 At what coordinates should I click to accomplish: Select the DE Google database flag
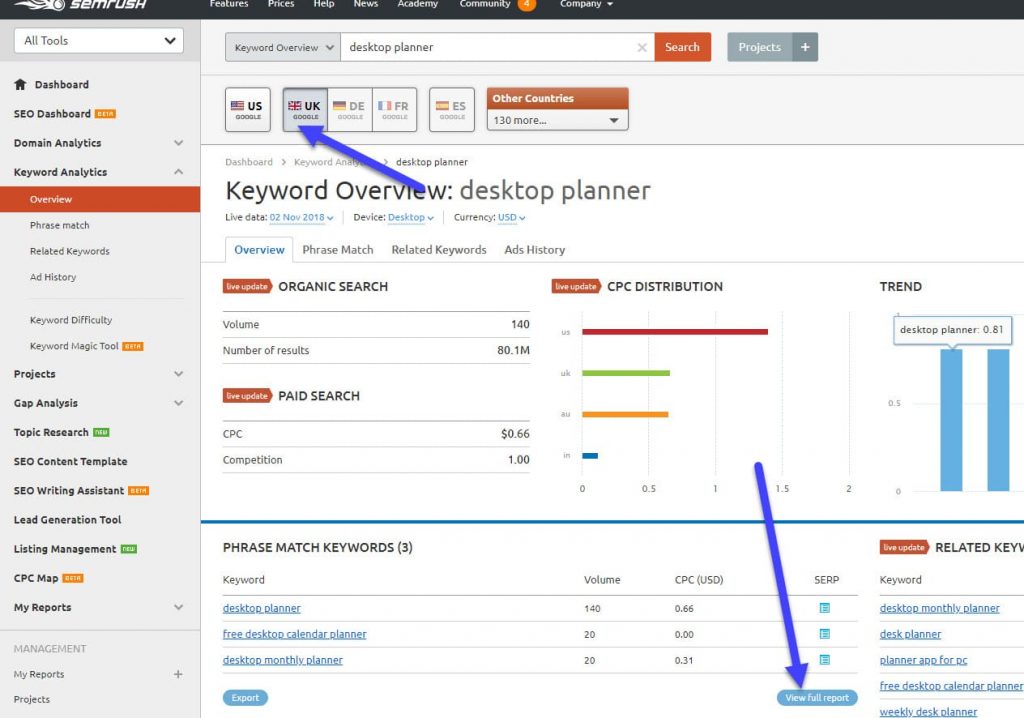pos(349,109)
